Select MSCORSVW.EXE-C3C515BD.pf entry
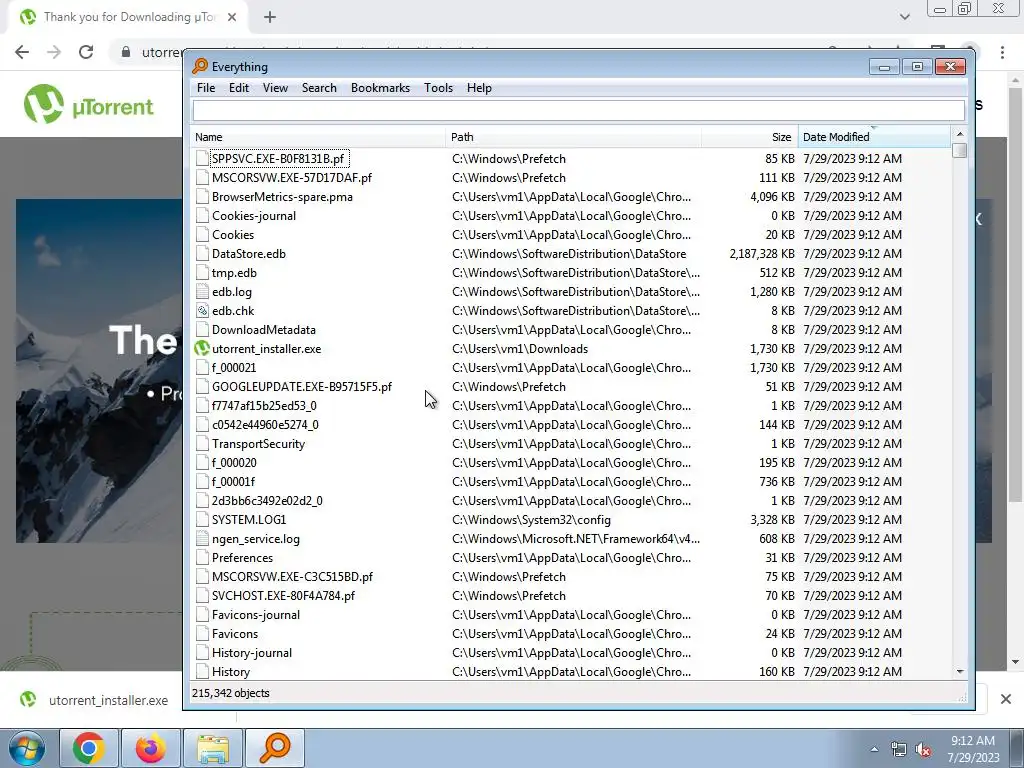This screenshot has height=768, width=1024. click(x=293, y=577)
